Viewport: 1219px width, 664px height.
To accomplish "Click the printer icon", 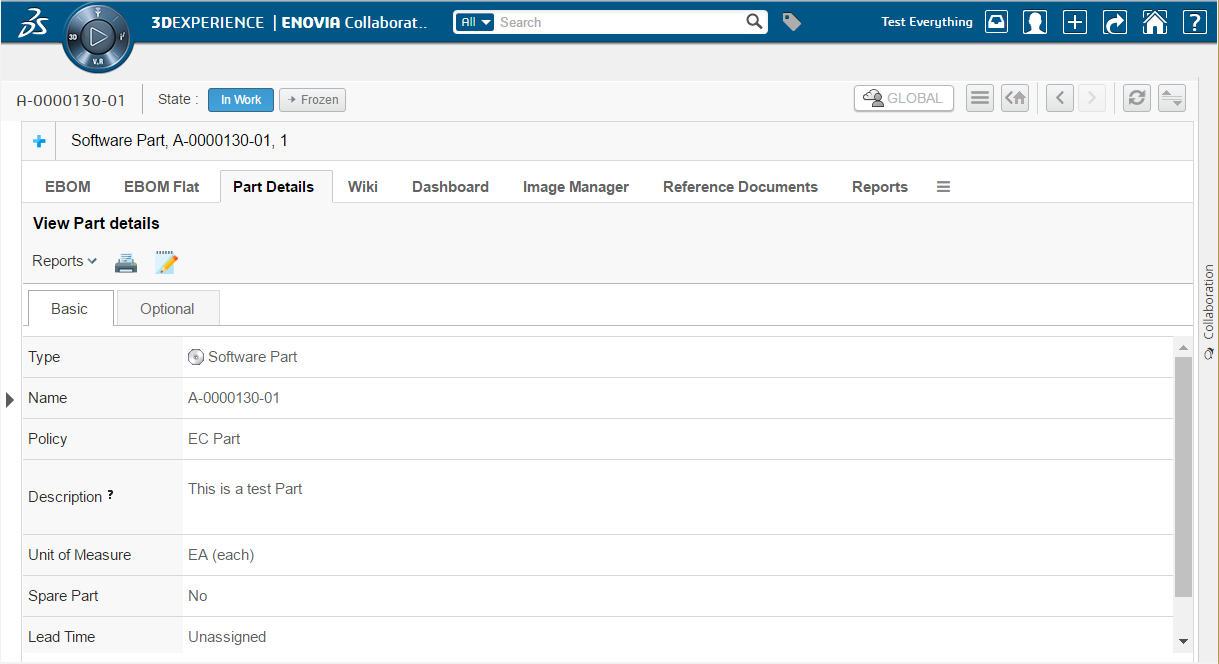I will point(125,263).
